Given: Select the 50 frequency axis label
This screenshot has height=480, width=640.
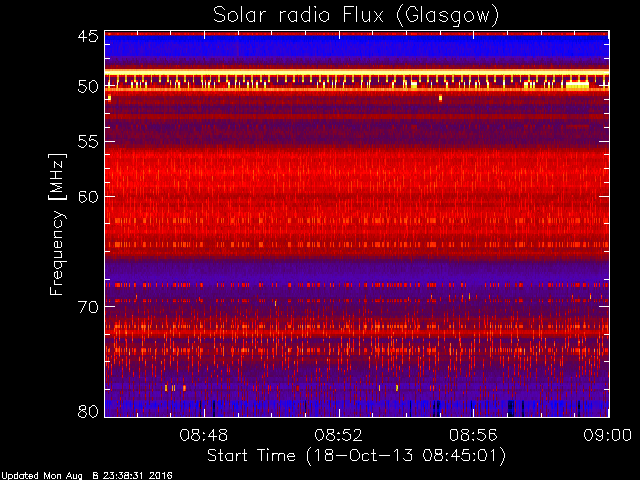Looking at the screenshot, I should tap(88, 87).
